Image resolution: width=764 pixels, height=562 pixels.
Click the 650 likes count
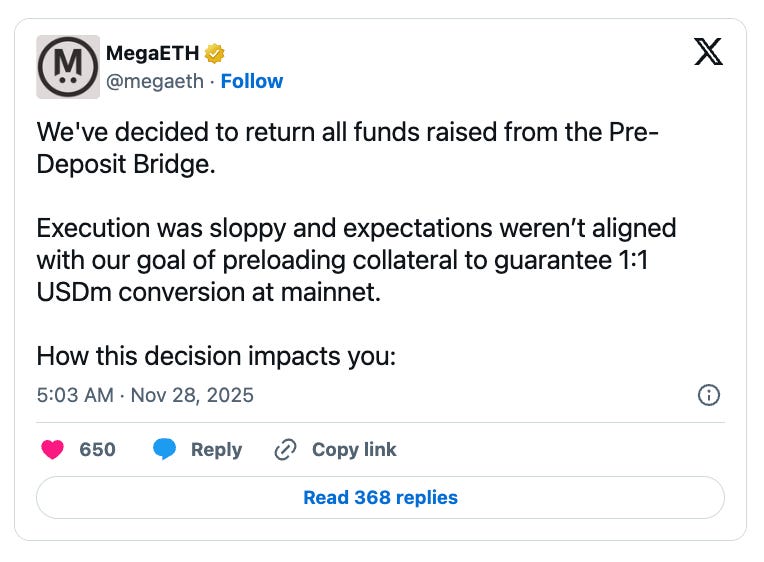coord(97,450)
